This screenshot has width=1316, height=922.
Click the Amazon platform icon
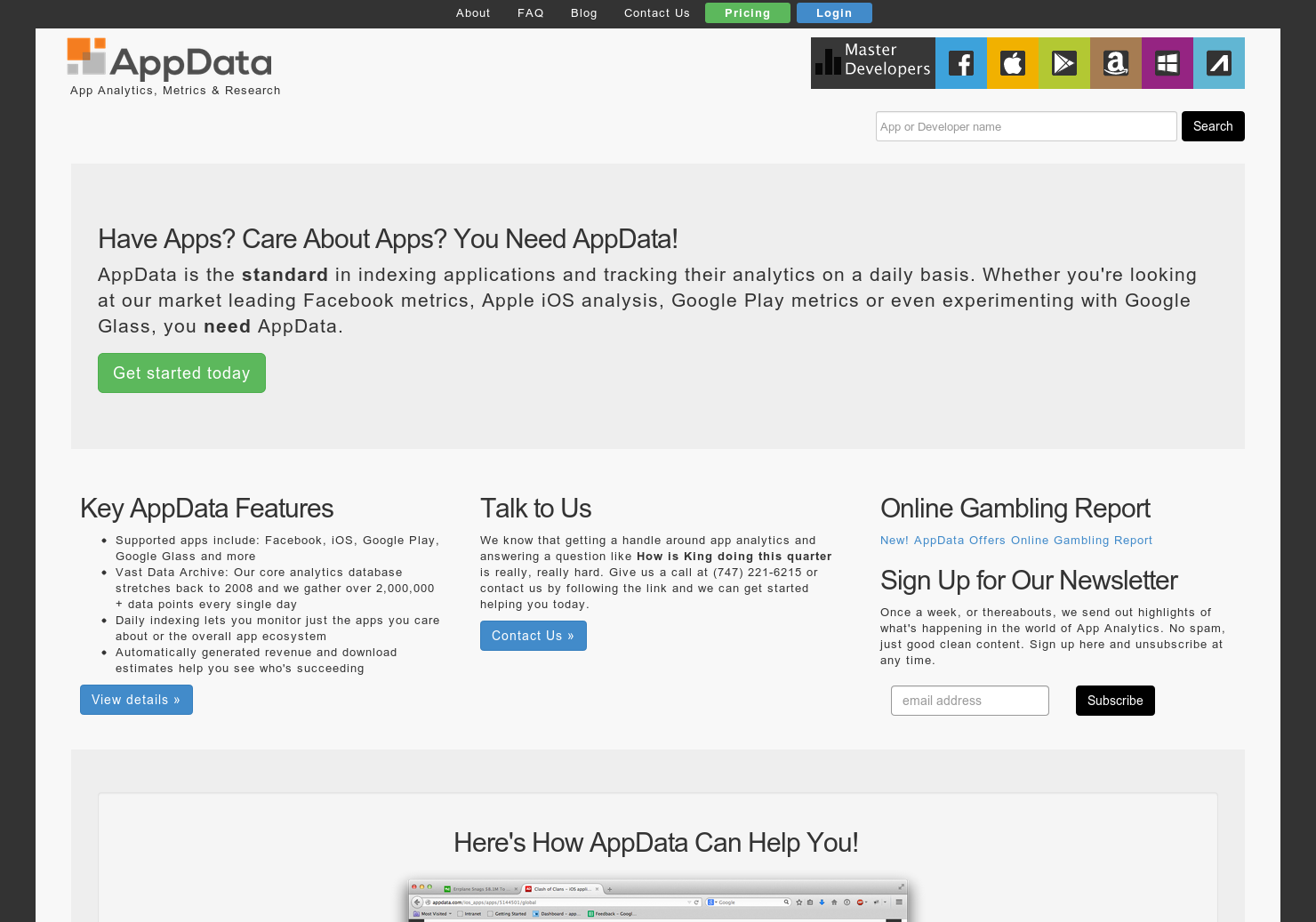tap(1115, 63)
